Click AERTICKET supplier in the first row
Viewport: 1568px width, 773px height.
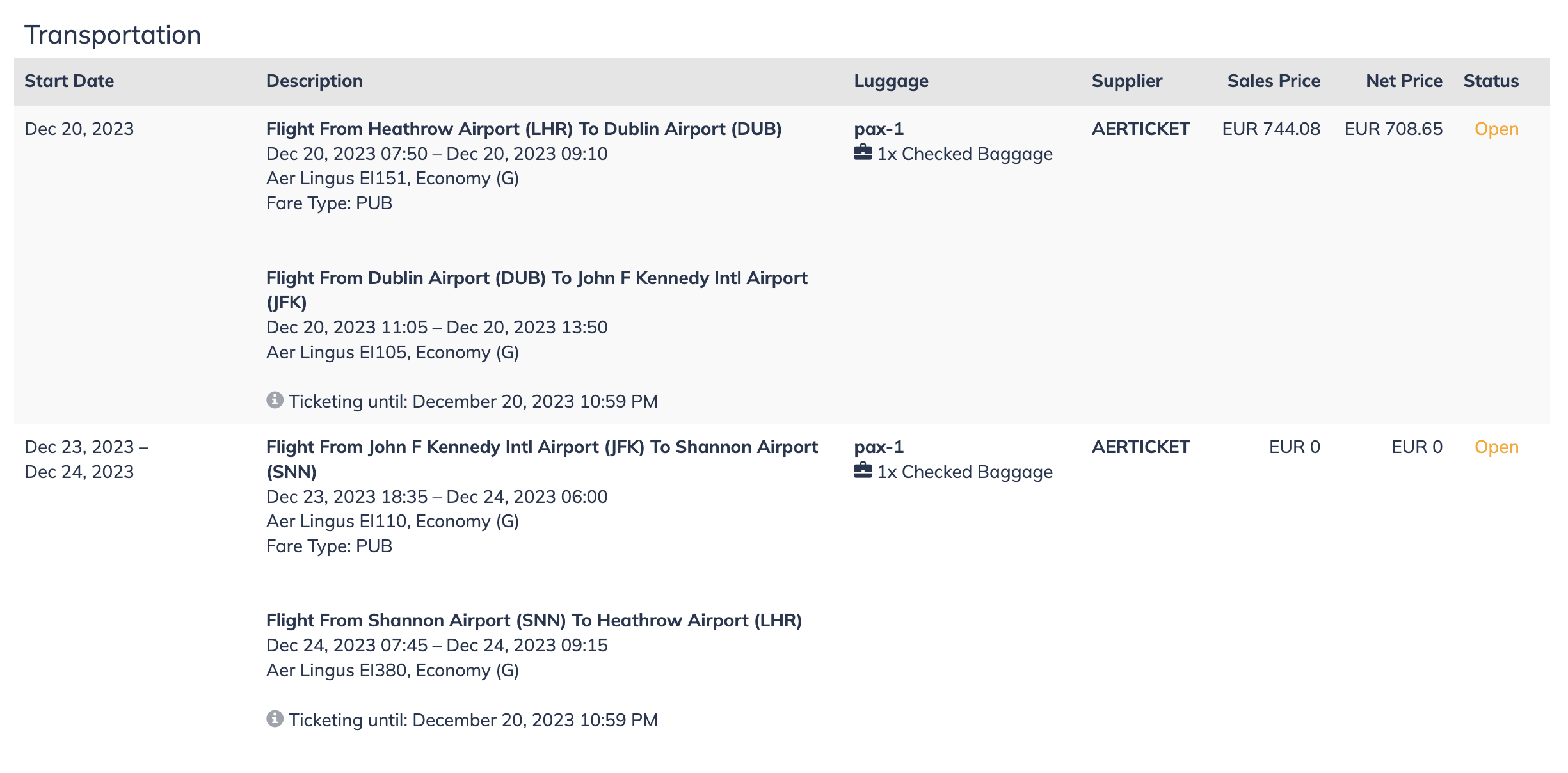[1140, 129]
